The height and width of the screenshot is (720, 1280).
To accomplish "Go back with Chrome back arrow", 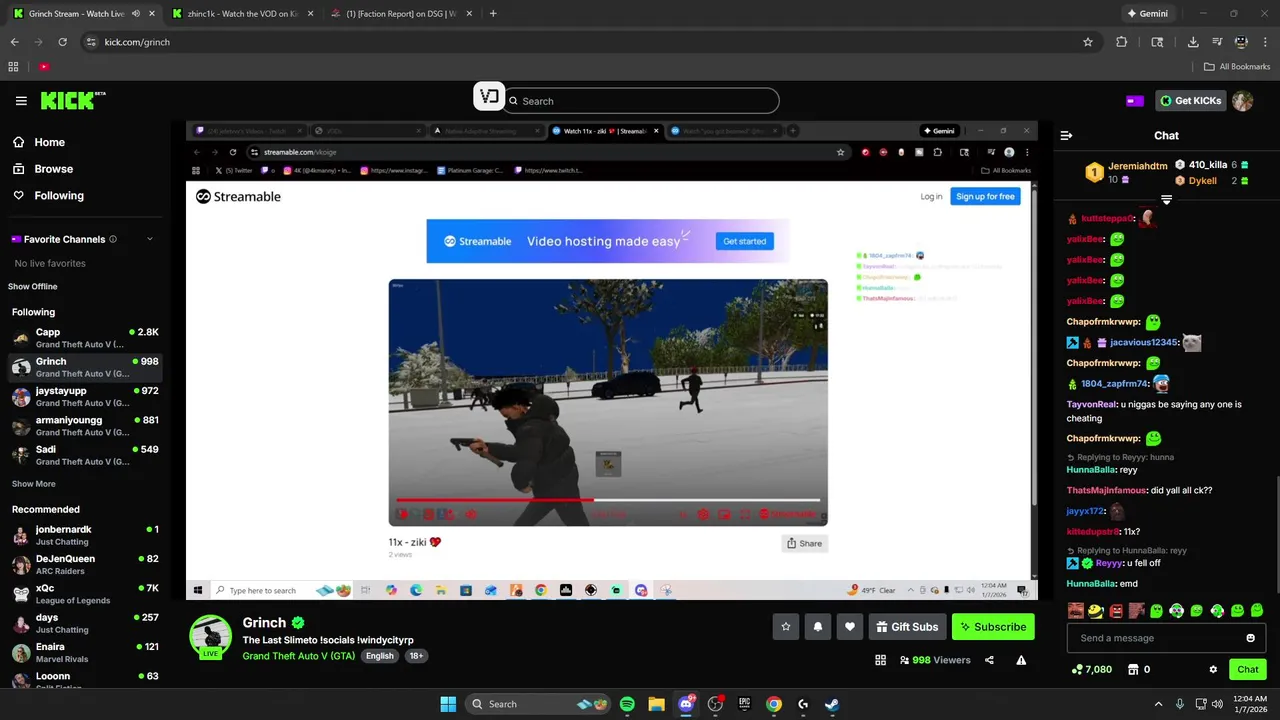I will click(14, 42).
